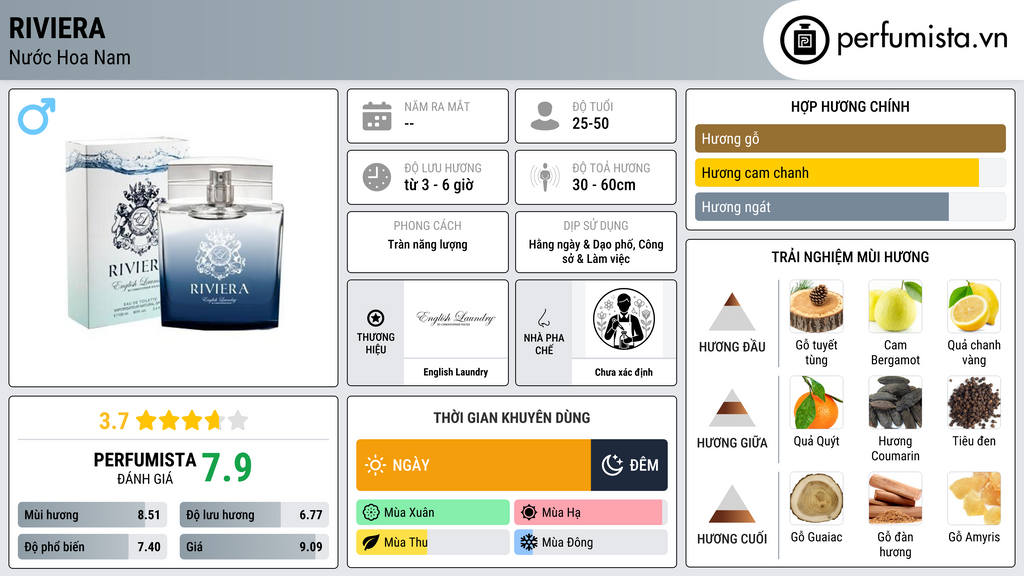
Task: Click the Trải nghiệm mùi hương heading
Action: (x=850, y=257)
